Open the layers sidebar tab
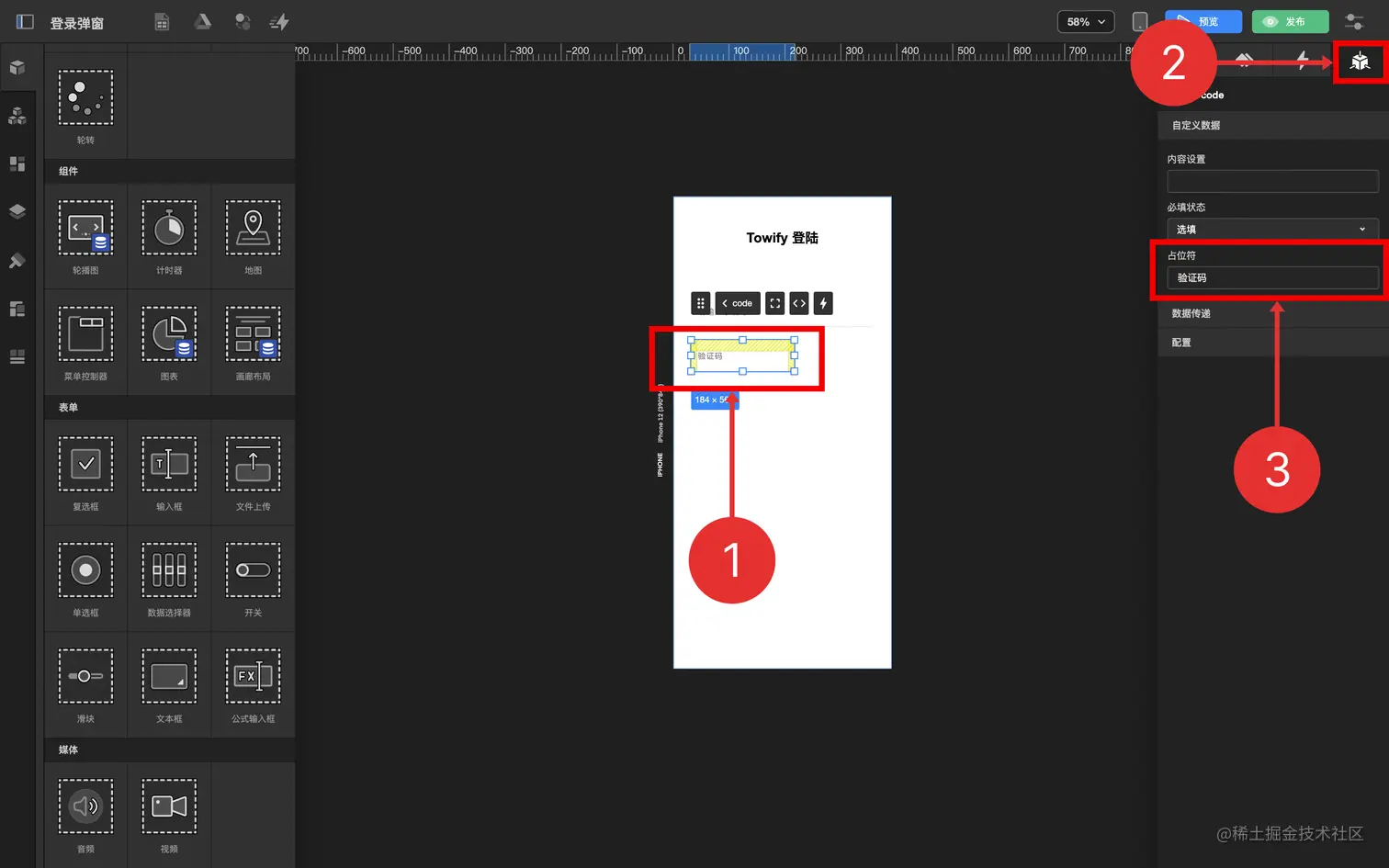 click(x=17, y=211)
